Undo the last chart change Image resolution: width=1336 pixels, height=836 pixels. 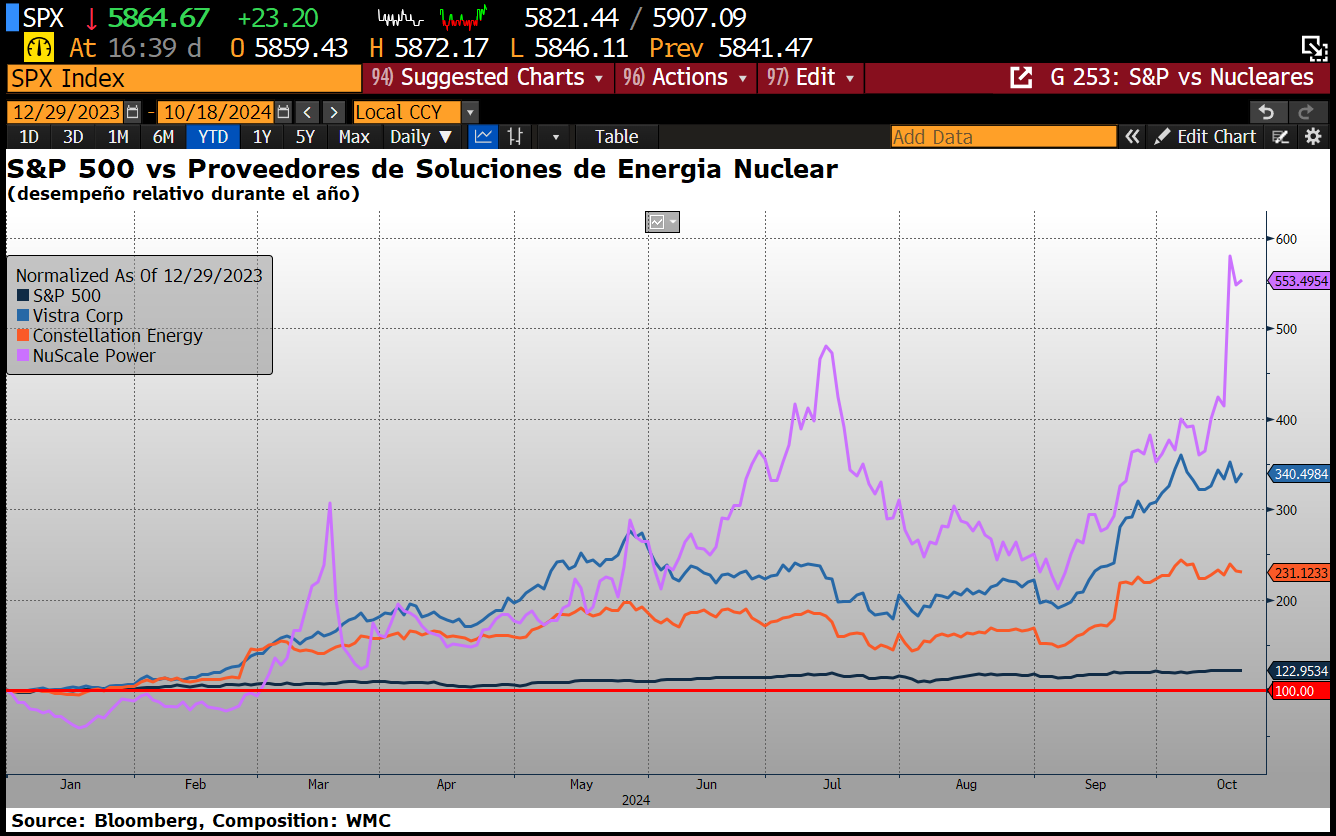(x=1267, y=112)
